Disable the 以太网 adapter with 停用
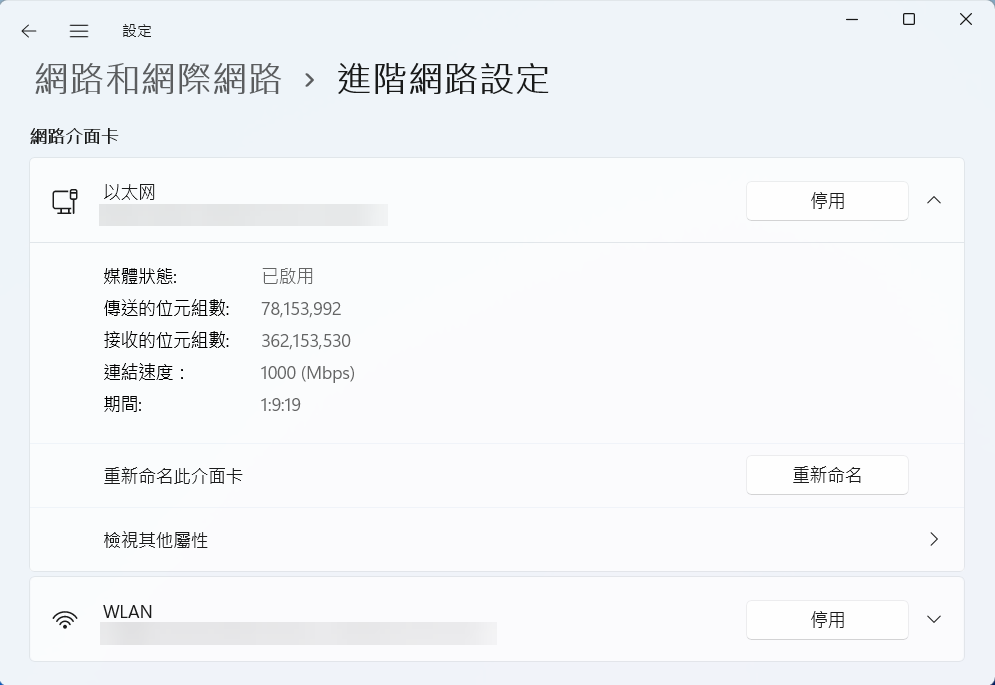Viewport: 995px width, 685px height. point(827,201)
